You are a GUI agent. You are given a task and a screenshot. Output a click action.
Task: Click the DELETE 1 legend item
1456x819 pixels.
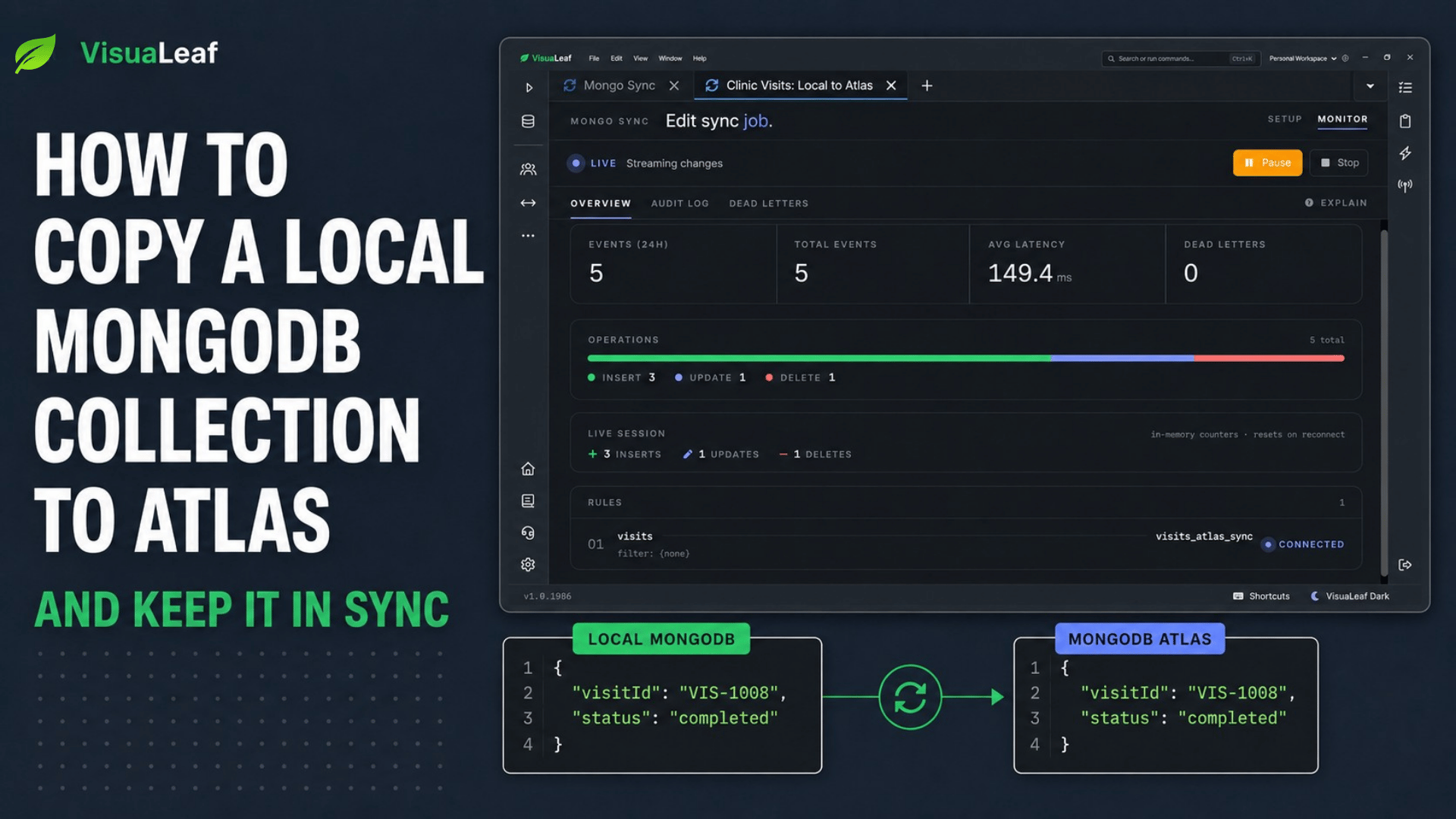tap(801, 378)
